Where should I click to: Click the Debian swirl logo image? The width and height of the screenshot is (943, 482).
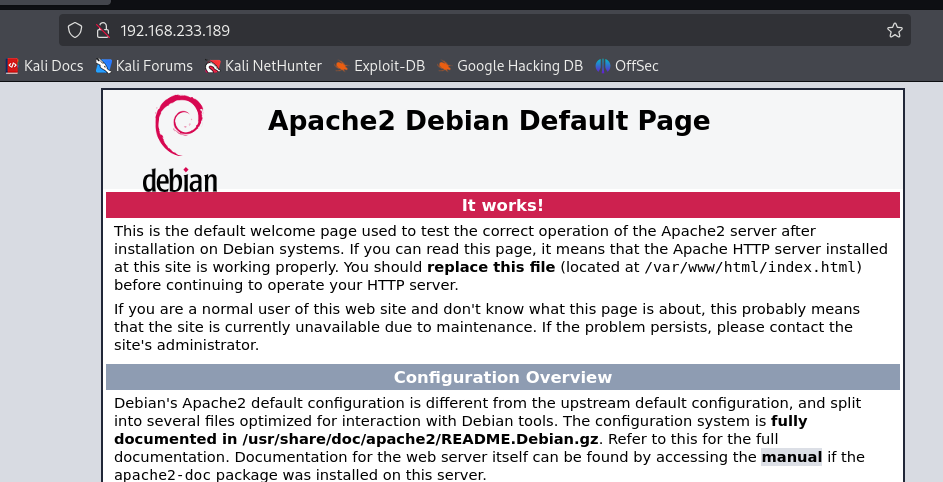(179, 143)
